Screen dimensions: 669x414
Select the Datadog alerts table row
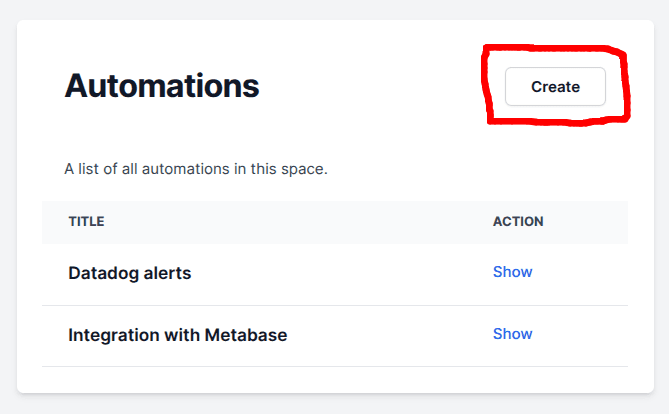pyautogui.click(x=300, y=273)
